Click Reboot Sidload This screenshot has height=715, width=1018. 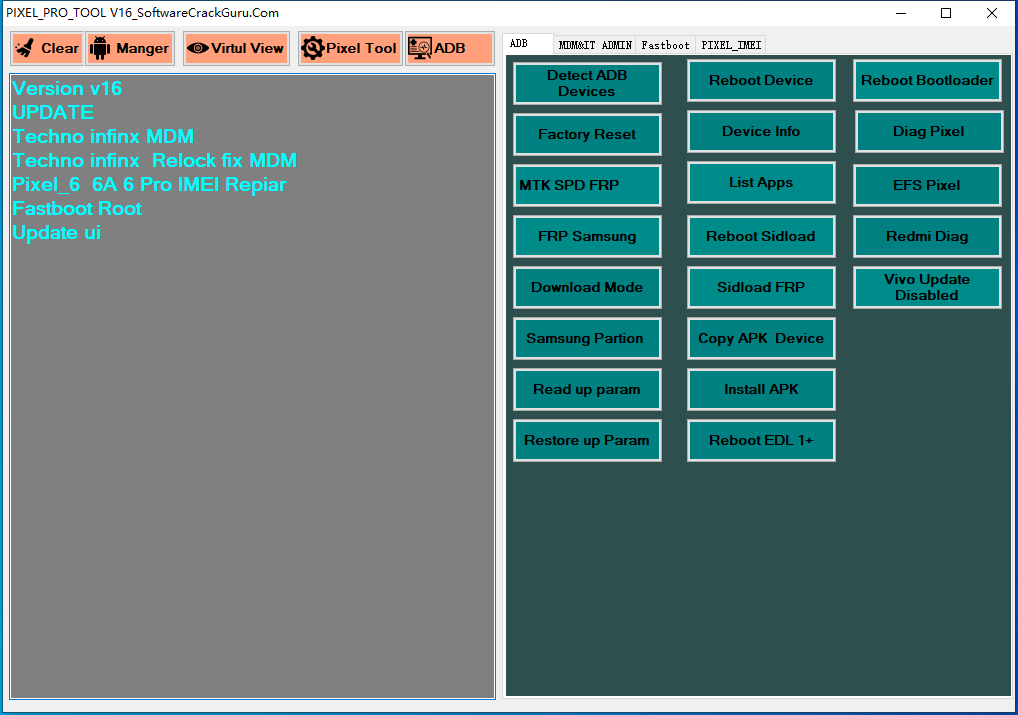761,236
